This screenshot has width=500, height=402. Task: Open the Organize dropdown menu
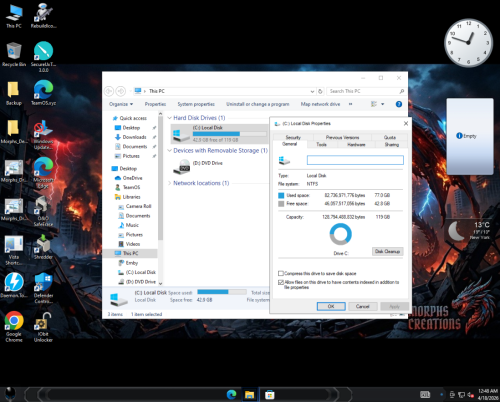click(x=121, y=104)
